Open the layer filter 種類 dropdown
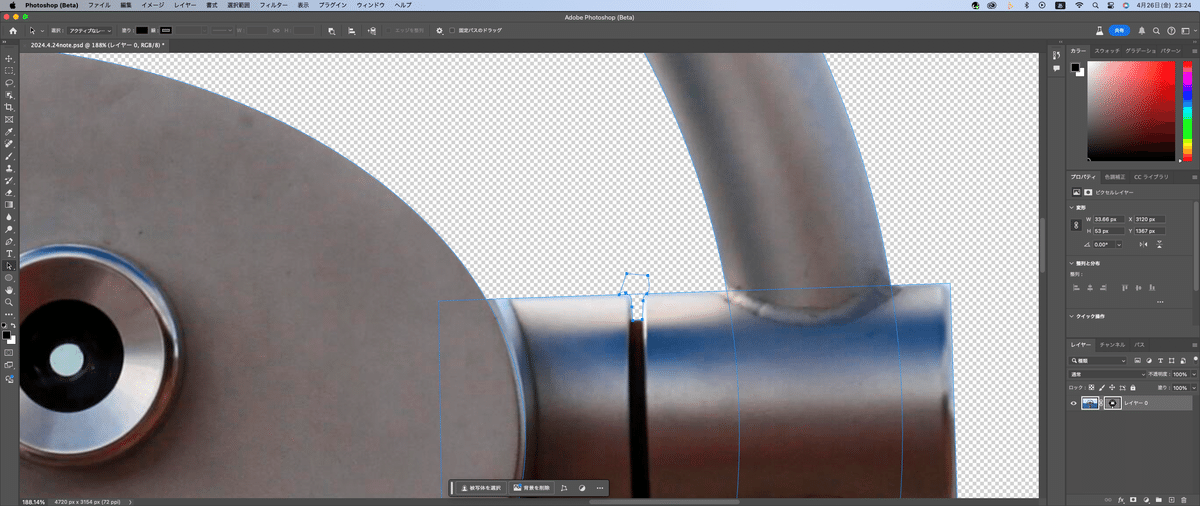The width and height of the screenshot is (1200, 506). (1097, 361)
